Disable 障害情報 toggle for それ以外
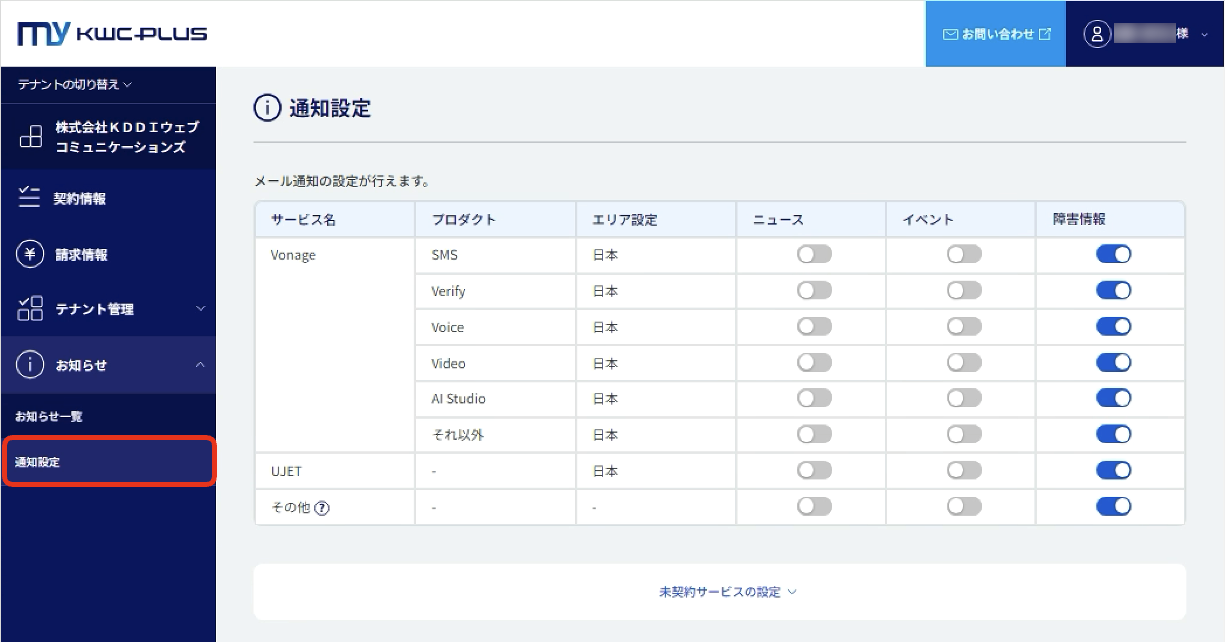Screen dimensions: 1226x642 coord(1113,434)
